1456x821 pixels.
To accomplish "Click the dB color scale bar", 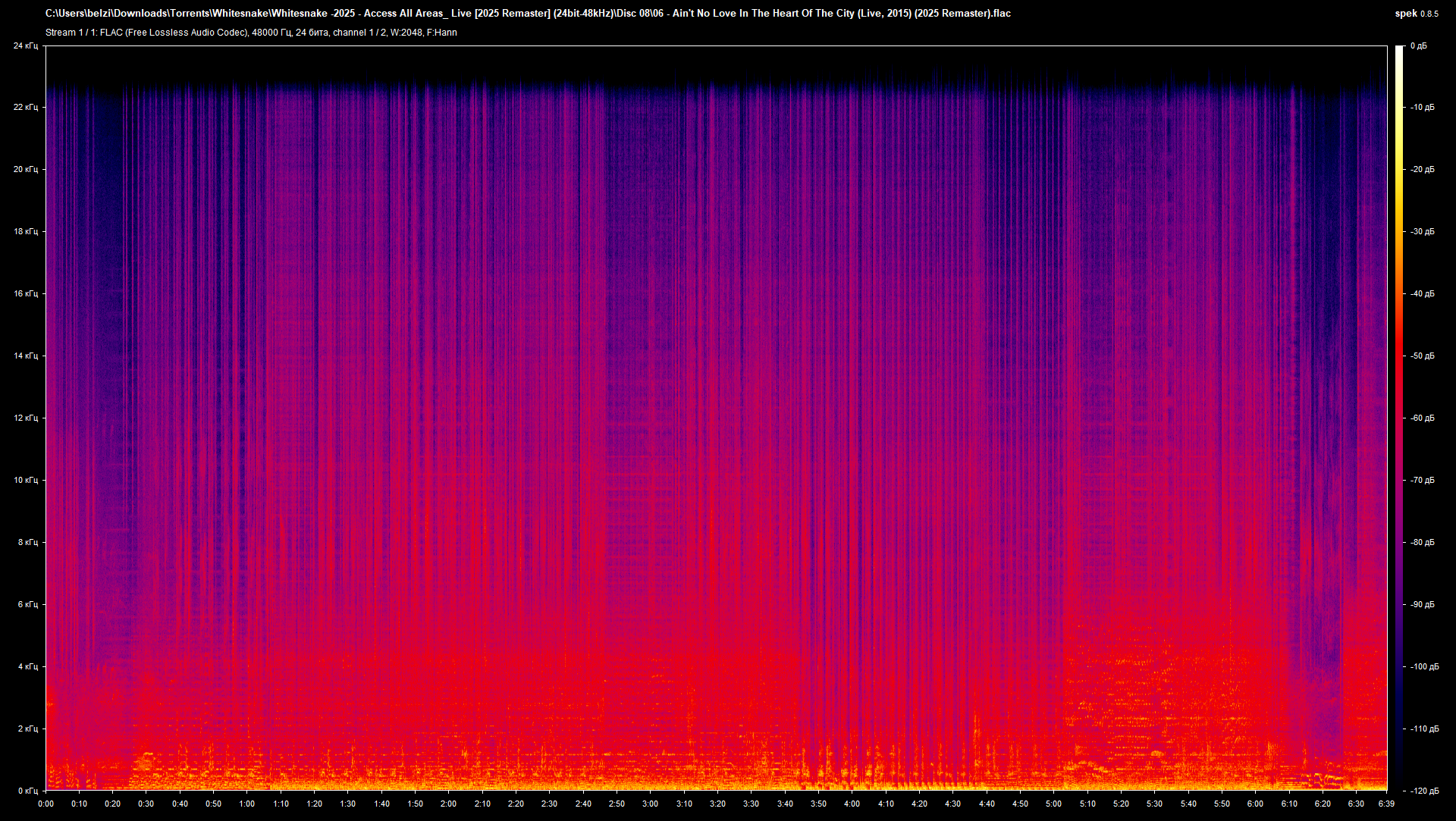I will (x=1399, y=418).
